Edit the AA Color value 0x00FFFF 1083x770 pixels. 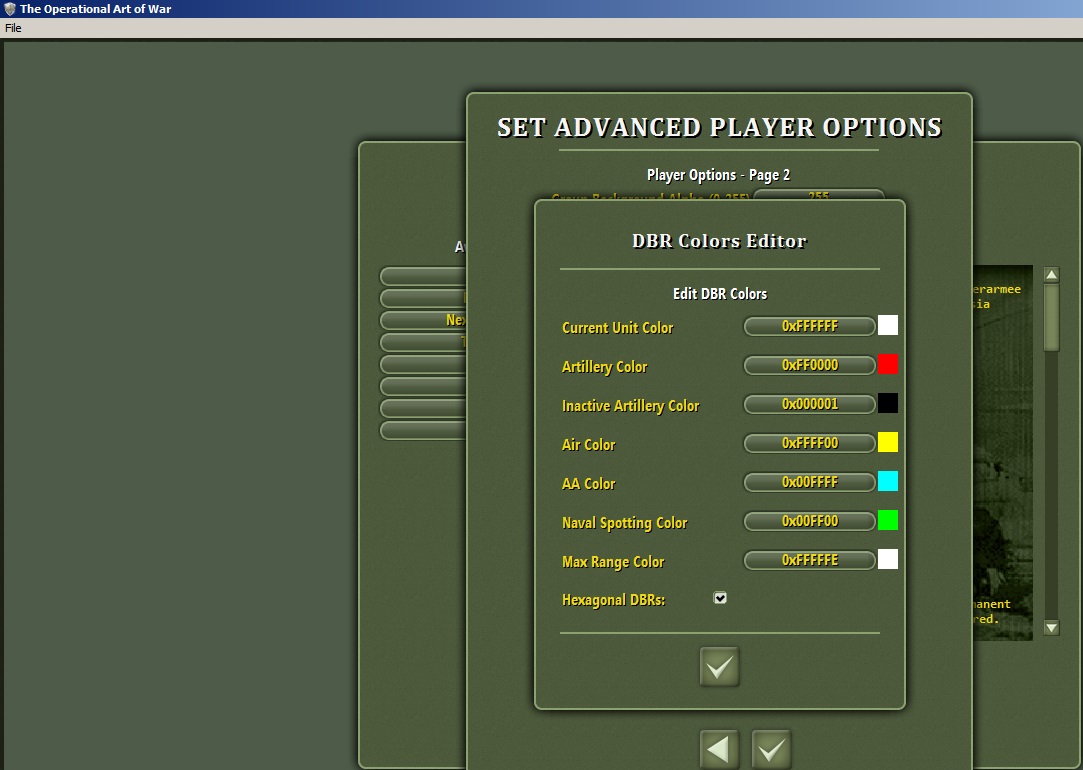click(x=809, y=482)
